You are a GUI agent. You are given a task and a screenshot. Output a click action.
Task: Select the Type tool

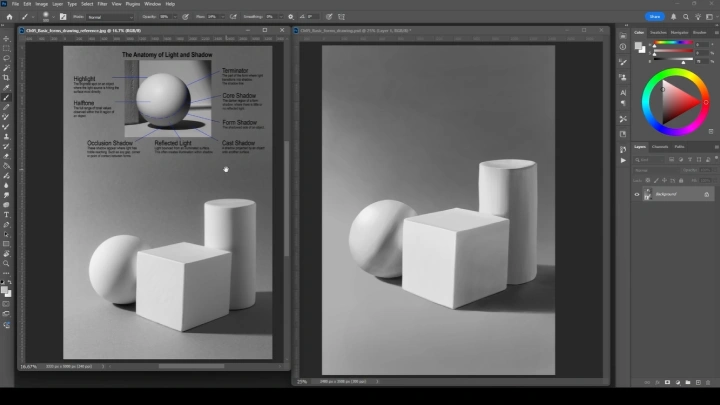[6, 214]
